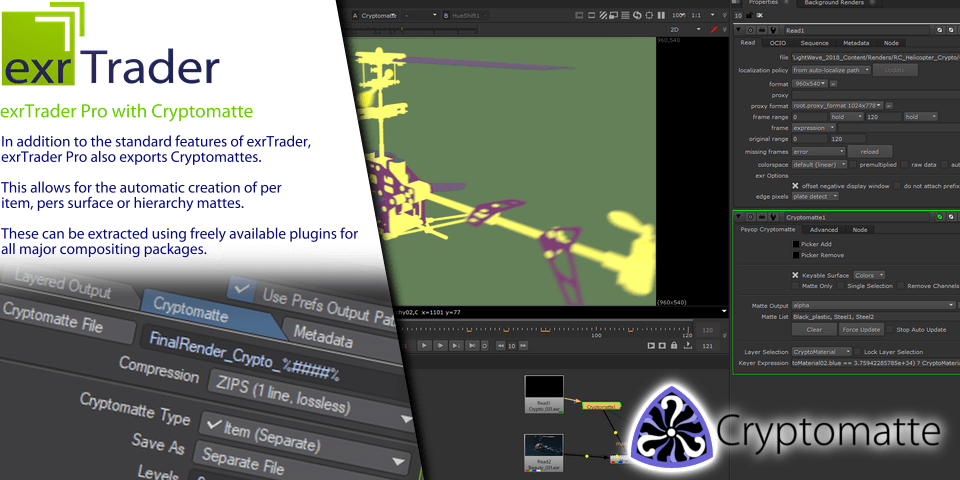The width and height of the screenshot is (960, 480).
Task: Click the wrench icon on the Read1 panel
Action: 773,30
